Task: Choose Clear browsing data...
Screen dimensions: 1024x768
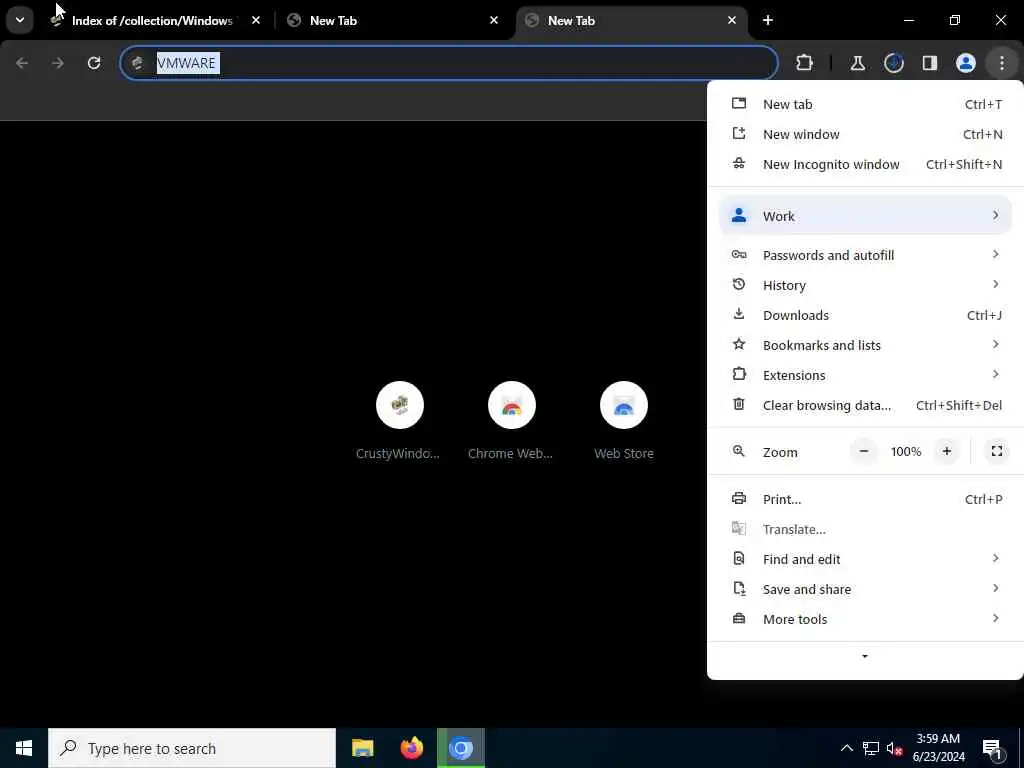Action: pyautogui.click(x=865, y=405)
